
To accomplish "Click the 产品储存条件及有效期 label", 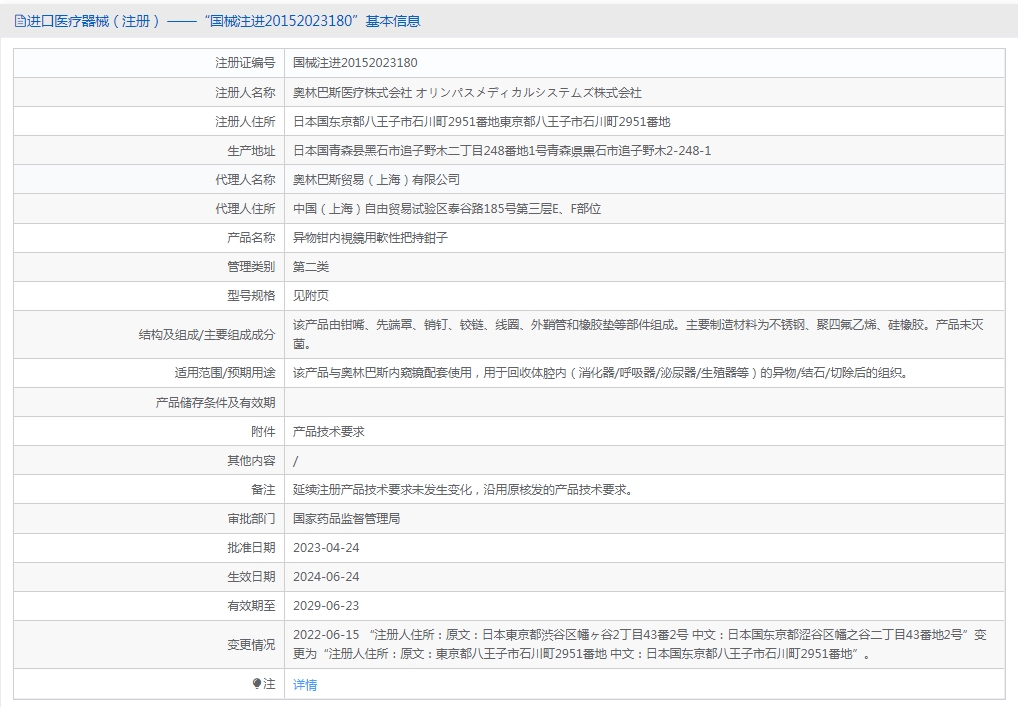I will click(x=216, y=403).
